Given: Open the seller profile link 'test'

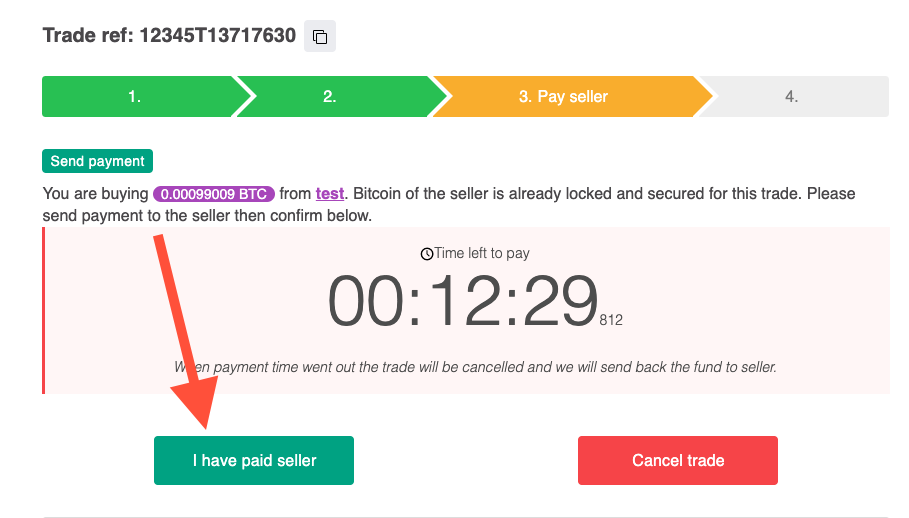Looking at the screenshot, I should [x=330, y=194].
